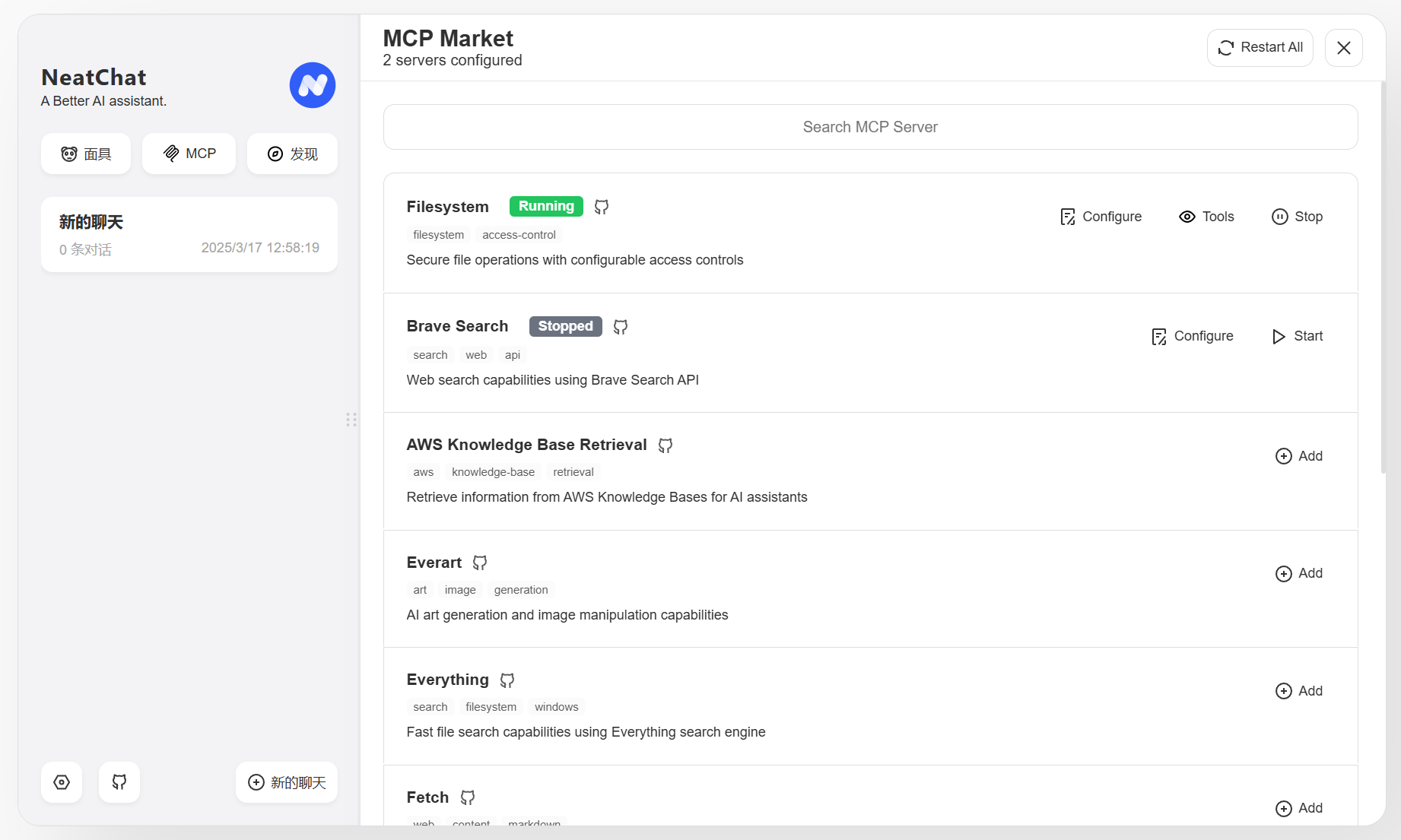
Task: Add the Everart server
Action: click(x=1298, y=573)
